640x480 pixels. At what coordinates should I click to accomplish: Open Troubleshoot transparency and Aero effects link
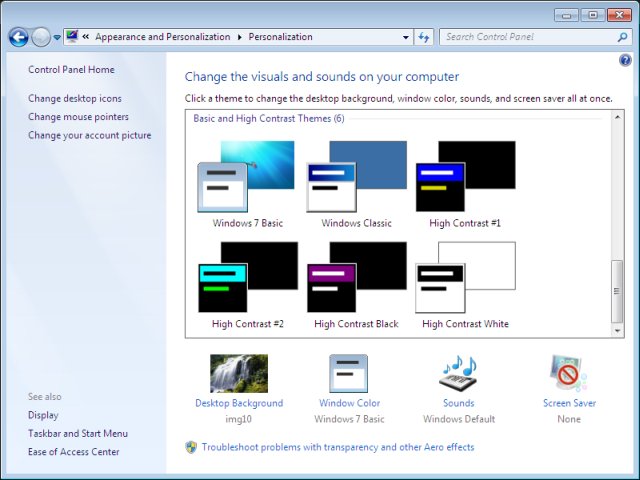[x=337, y=447]
